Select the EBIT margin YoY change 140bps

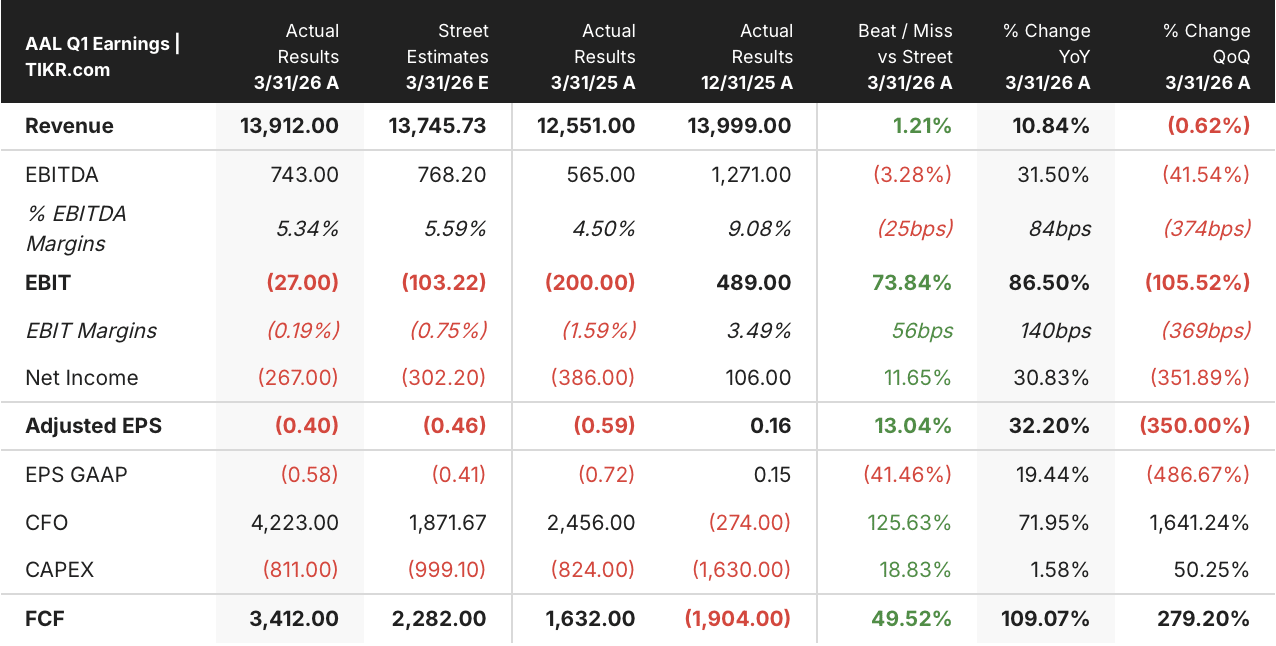tap(1056, 331)
